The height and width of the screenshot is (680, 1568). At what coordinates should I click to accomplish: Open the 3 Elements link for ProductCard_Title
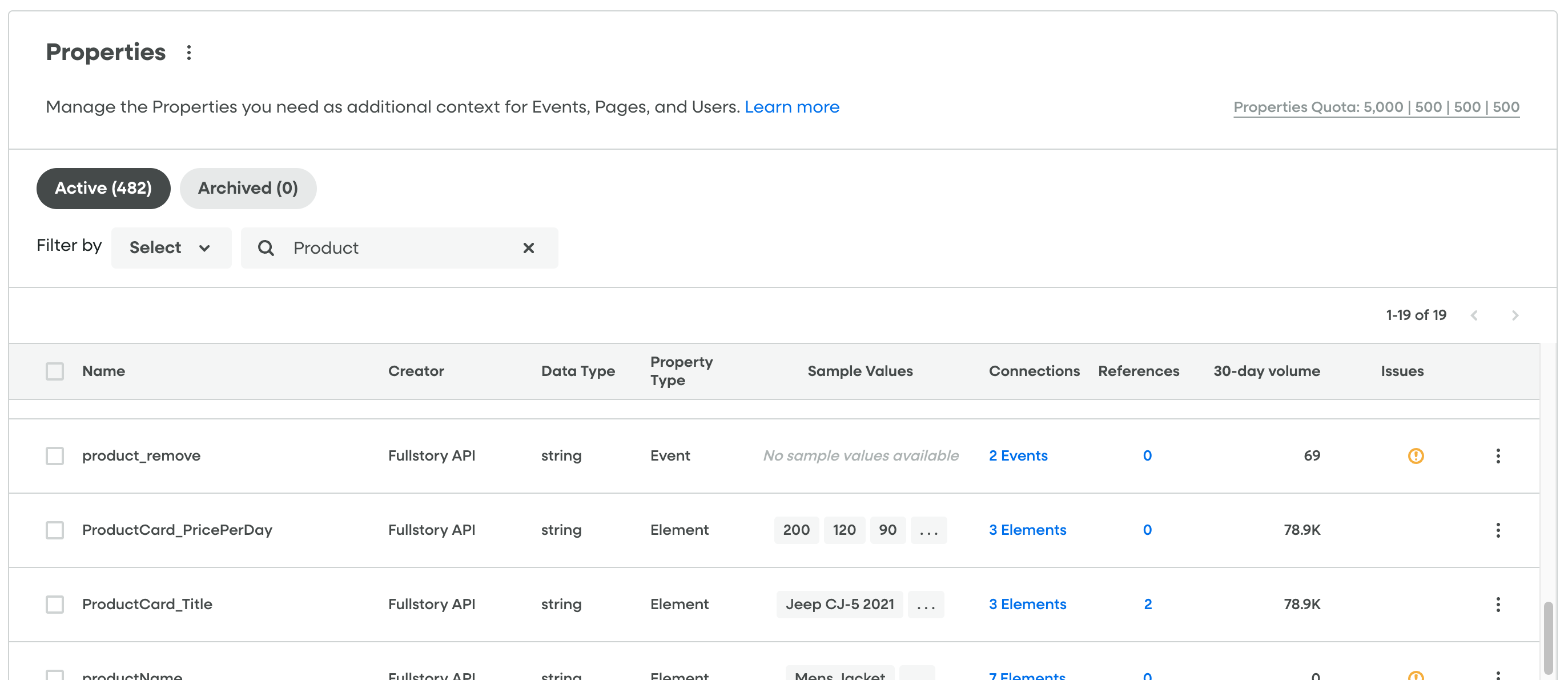(x=1027, y=605)
